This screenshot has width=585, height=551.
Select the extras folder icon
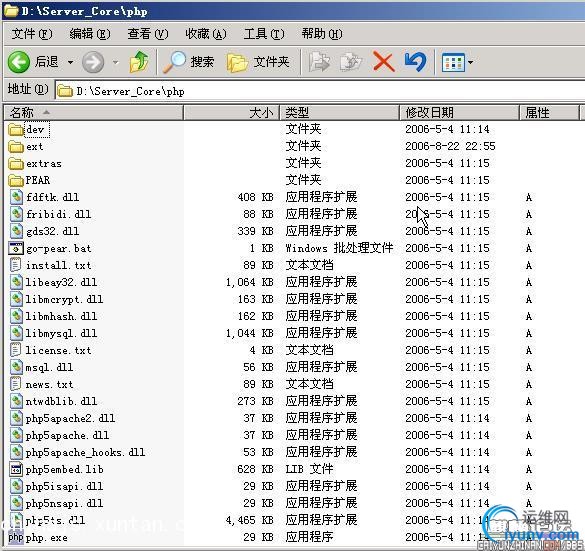[16, 163]
